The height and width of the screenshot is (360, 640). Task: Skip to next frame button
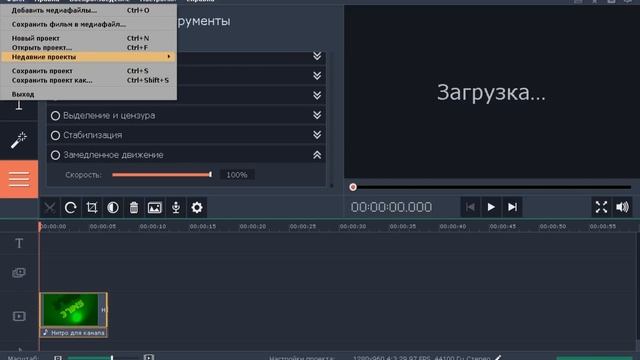click(512, 207)
